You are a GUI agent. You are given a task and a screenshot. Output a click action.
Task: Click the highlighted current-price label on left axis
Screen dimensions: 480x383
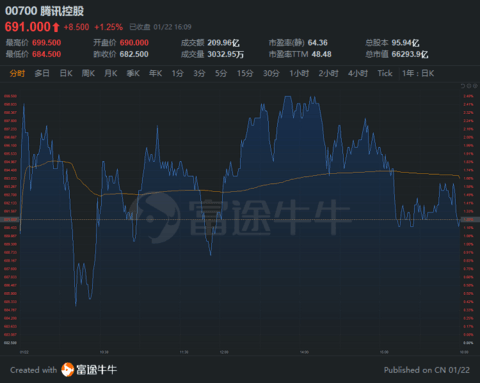click(x=10, y=220)
